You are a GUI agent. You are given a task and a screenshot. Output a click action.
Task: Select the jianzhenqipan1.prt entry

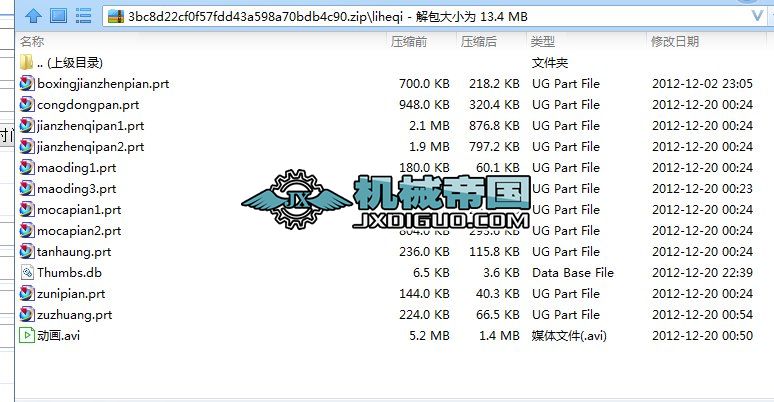click(90, 126)
